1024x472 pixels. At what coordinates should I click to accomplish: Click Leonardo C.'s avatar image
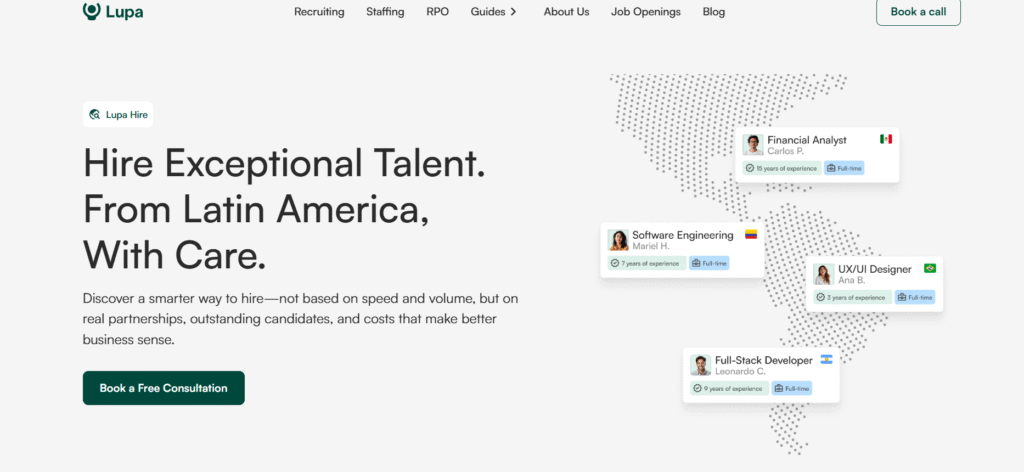coord(700,365)
